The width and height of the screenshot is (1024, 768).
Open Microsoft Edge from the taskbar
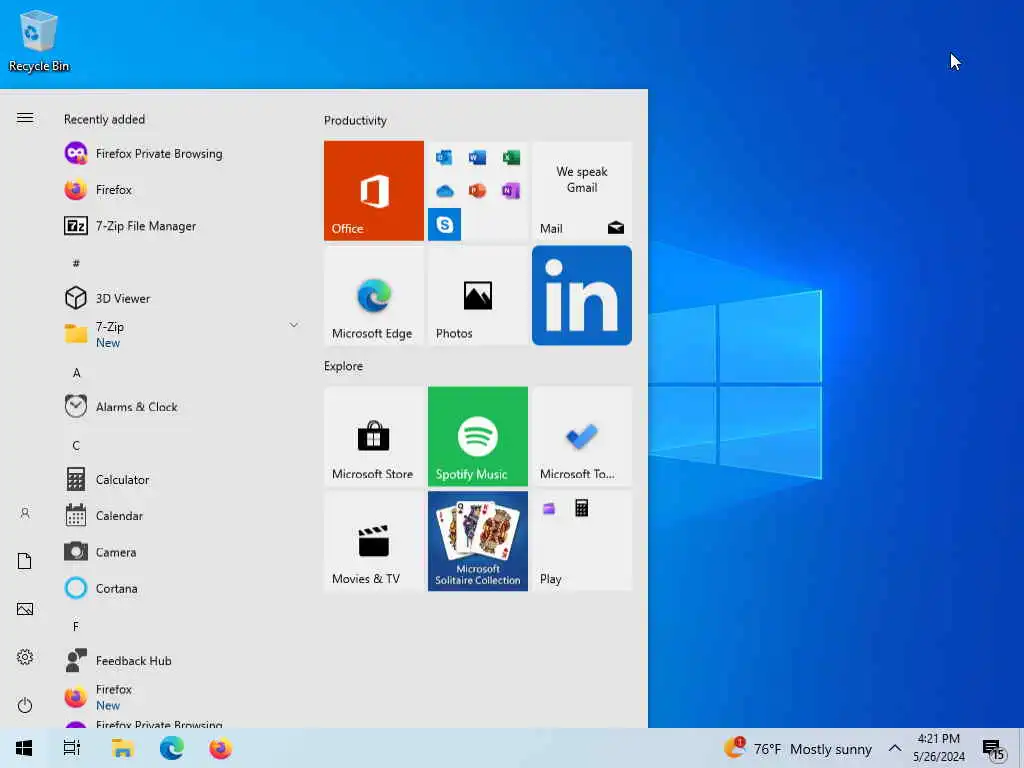pyautogui.click(x=172, y=748)
